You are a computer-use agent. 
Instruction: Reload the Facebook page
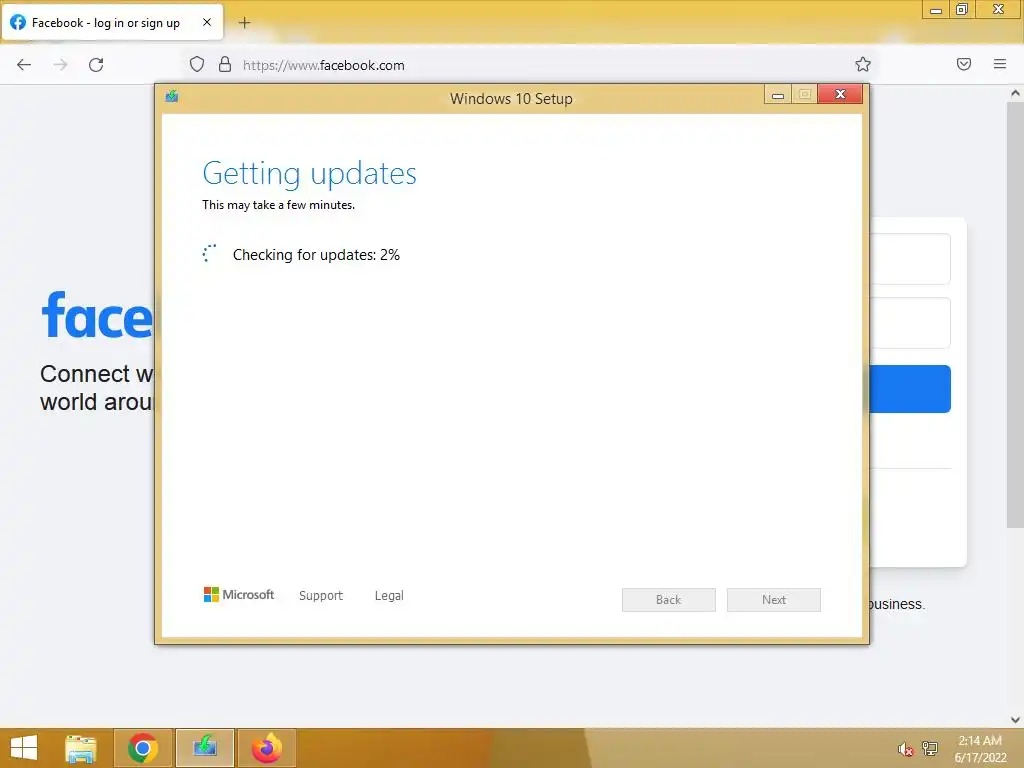point(96,65)
